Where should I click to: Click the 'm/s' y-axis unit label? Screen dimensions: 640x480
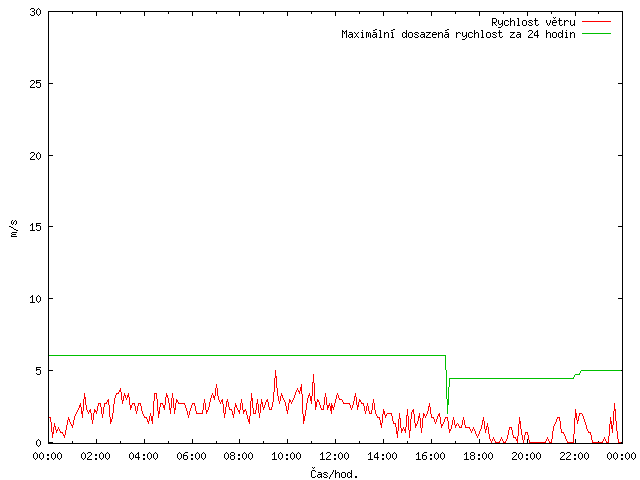point(14,229)
